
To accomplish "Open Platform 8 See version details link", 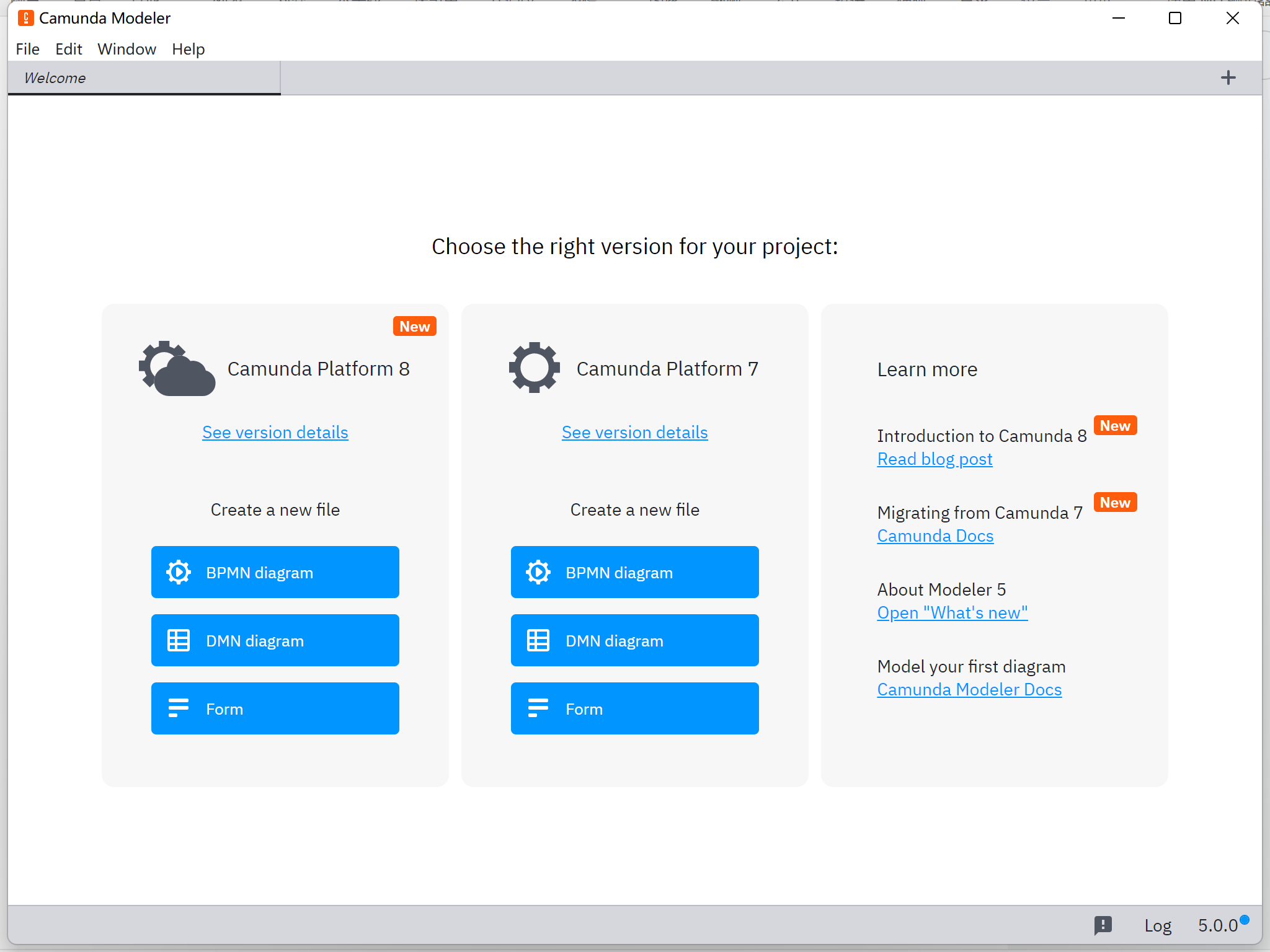I will pyautogui.click(x=275, y=432).
